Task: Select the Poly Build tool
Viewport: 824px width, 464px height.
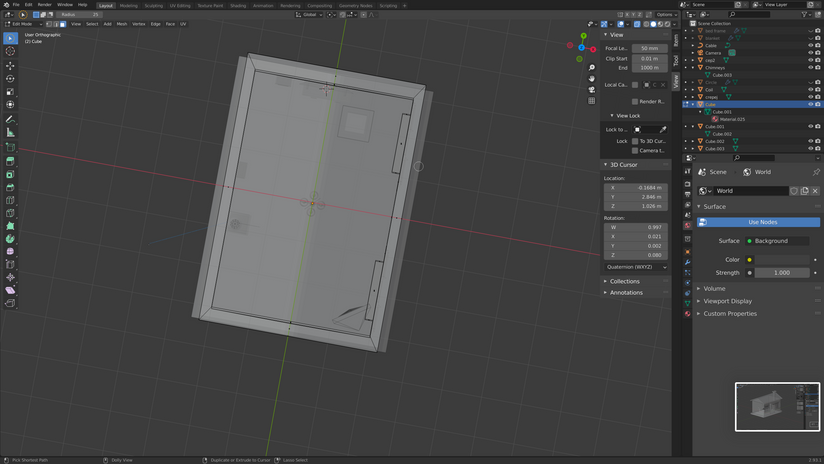Action: [x=10, y=226]
